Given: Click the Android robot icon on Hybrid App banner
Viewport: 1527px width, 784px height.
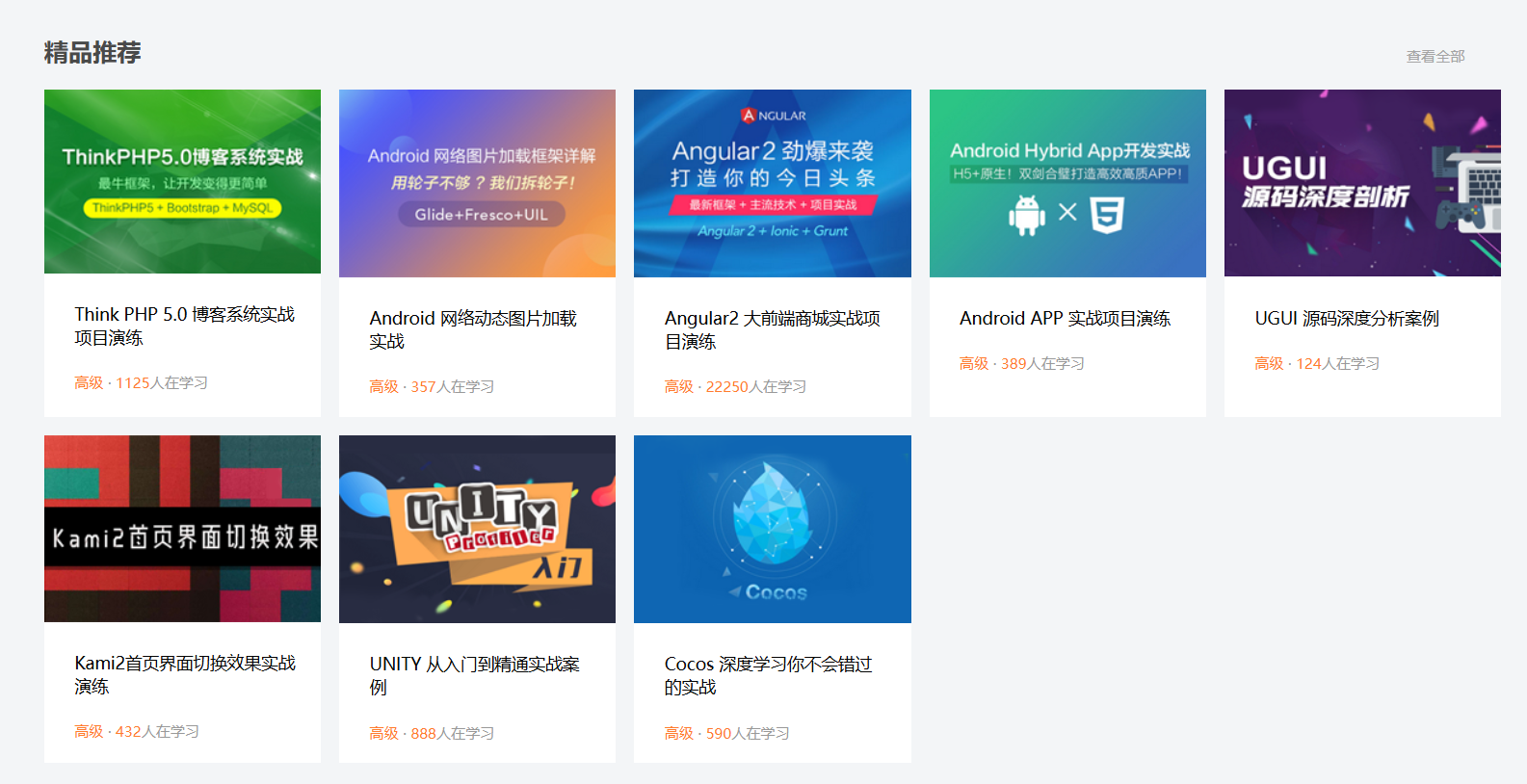Looking at the screenshot, I should point(1026,214).
